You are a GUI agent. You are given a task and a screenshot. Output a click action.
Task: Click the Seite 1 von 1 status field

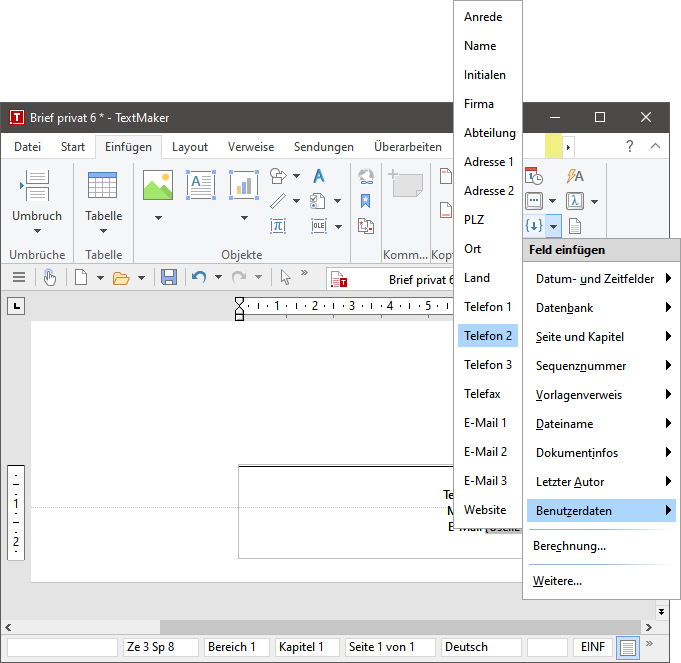point(390,647)
